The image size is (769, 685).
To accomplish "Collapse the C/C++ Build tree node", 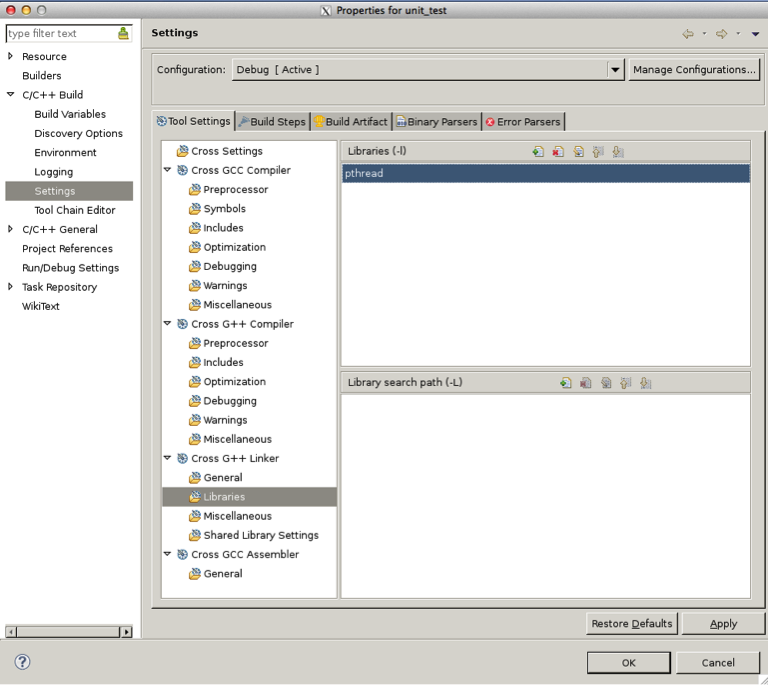I will click(10, 95).
